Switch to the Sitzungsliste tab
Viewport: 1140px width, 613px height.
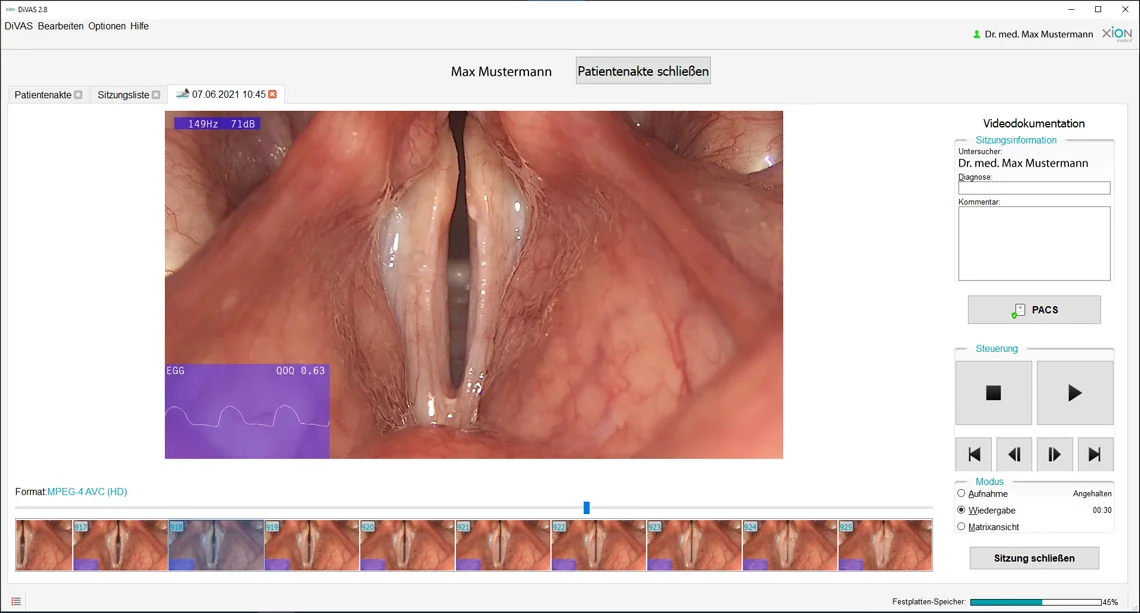point(124,95)
